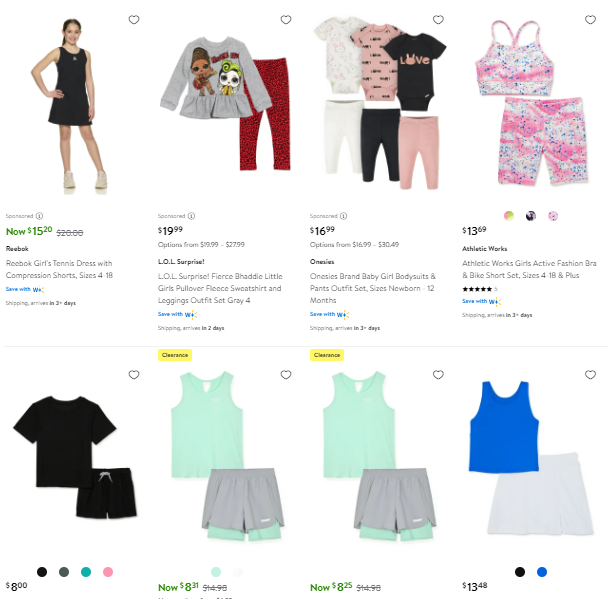Heart the blue tank and white skort set
Screen dimensions: 608x599
[590, 375]
